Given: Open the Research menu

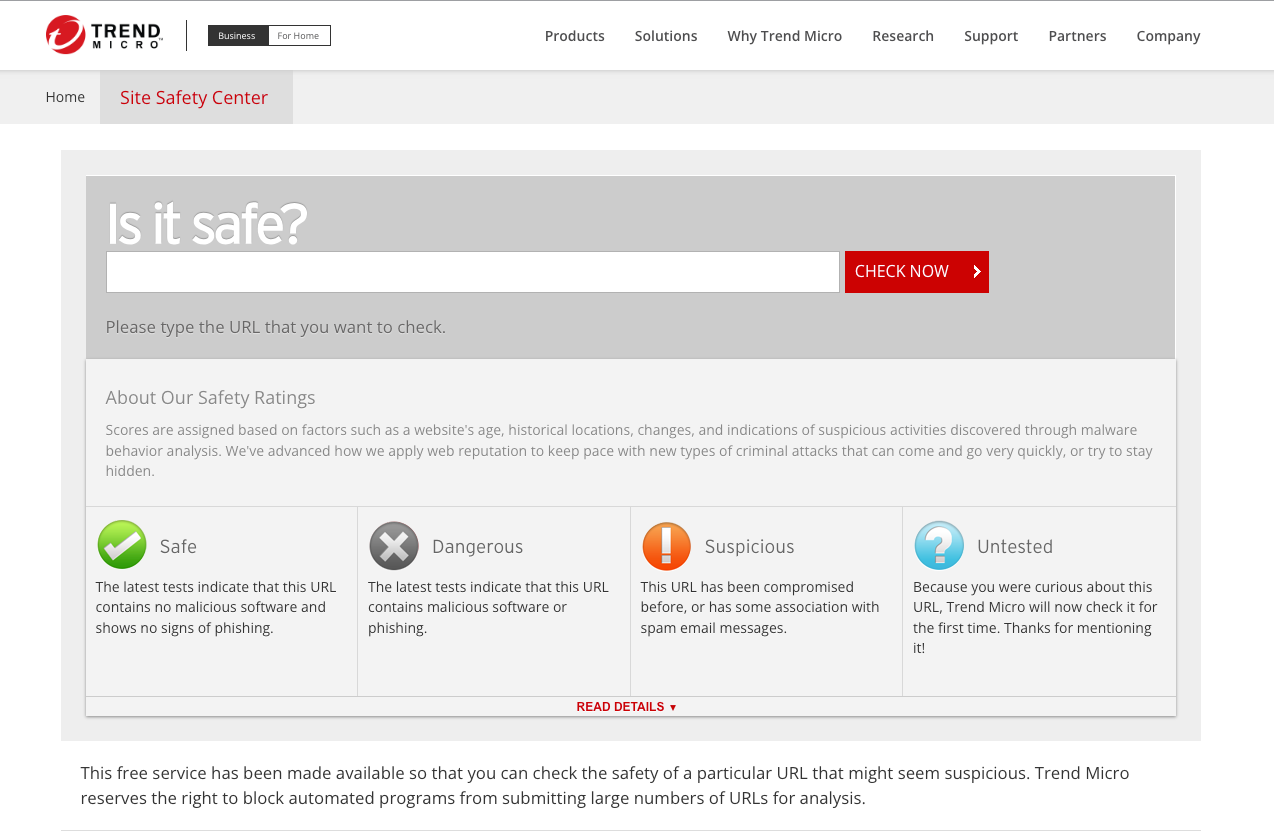Looking at the screenshot, I should tap(902, 36).
